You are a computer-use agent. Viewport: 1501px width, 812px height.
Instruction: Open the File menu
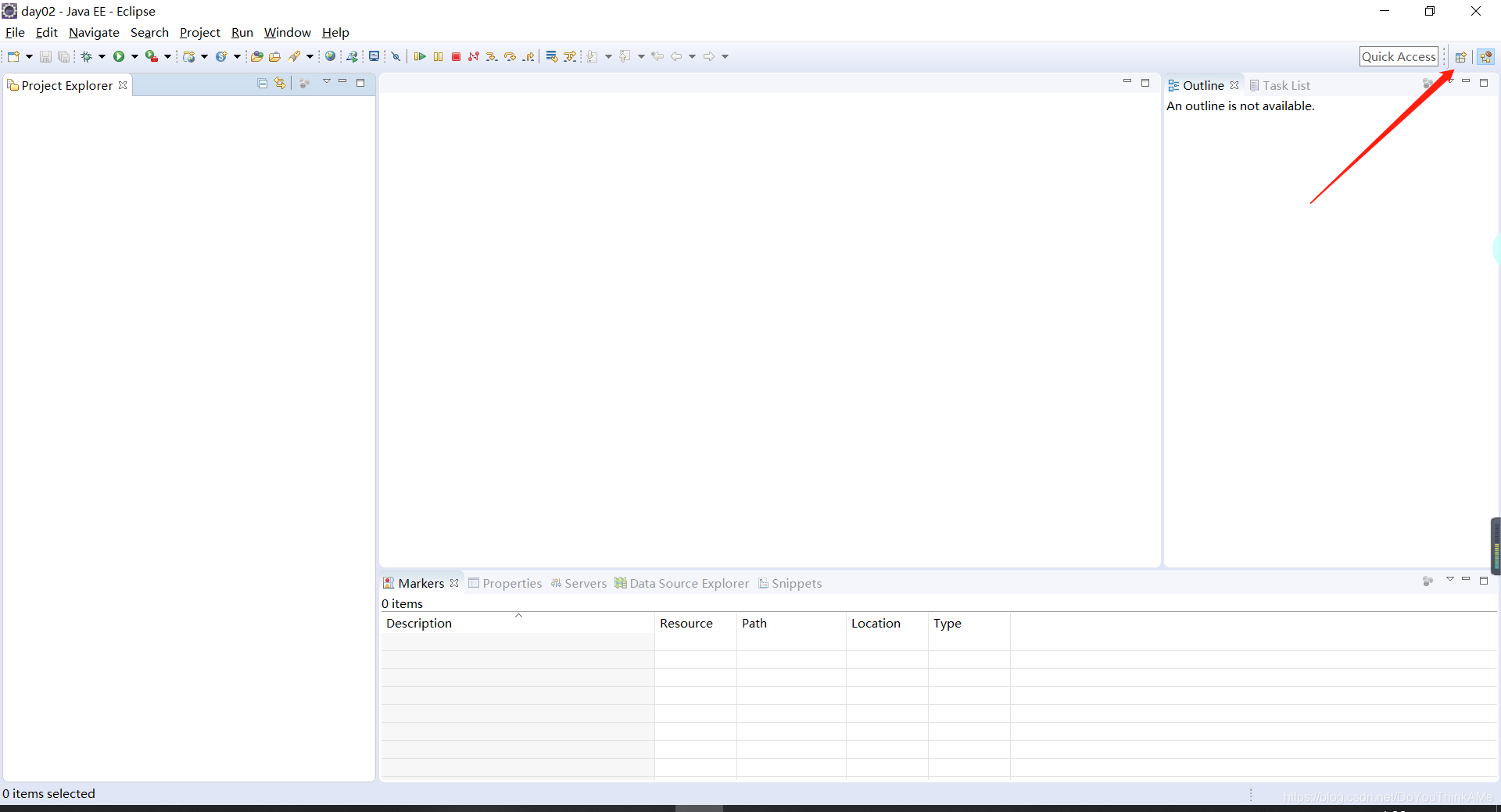tap(15, 33)
